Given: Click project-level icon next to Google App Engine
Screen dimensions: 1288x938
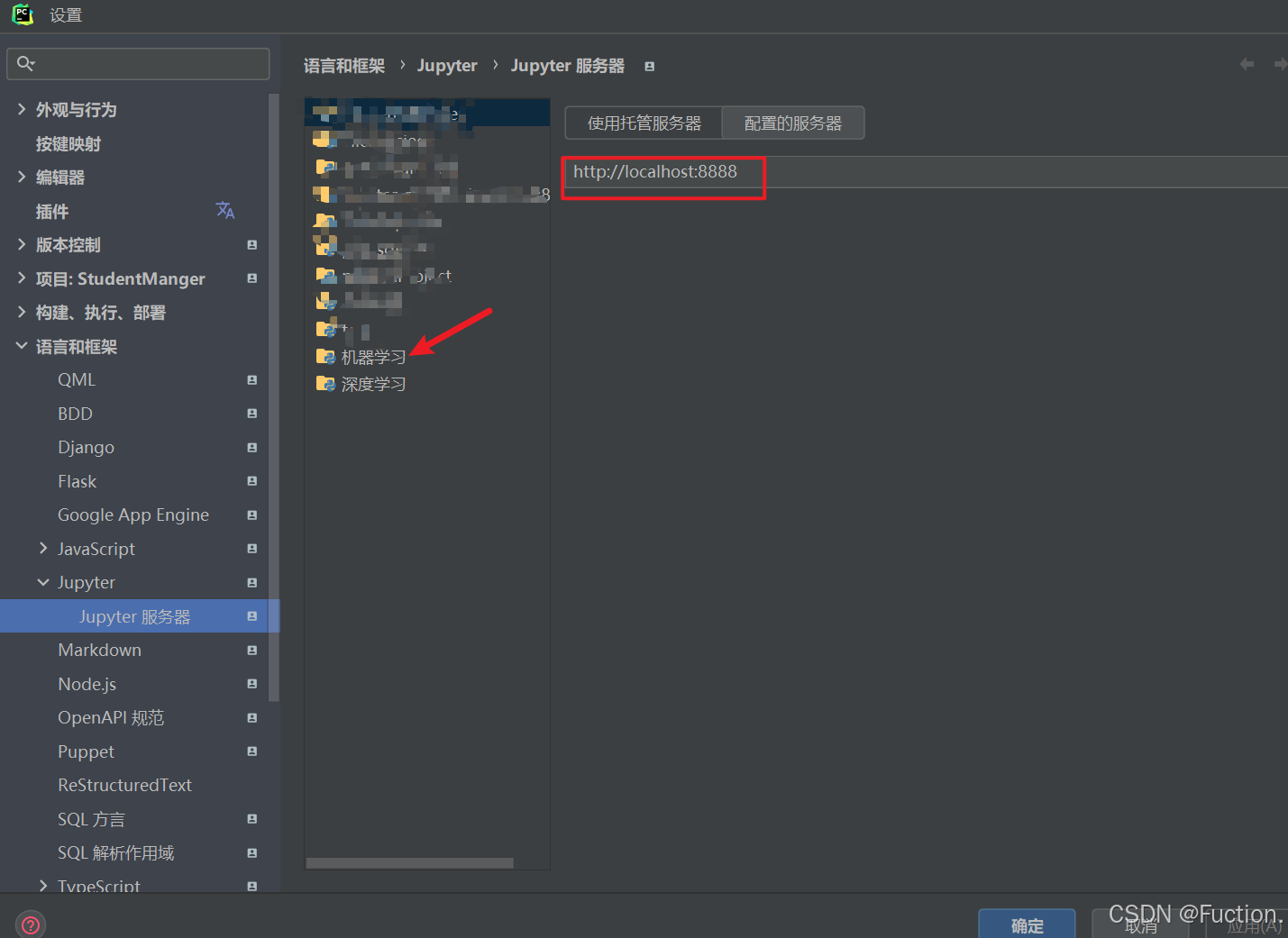Looking at the screenshot, I should click(x=252, y=515).
